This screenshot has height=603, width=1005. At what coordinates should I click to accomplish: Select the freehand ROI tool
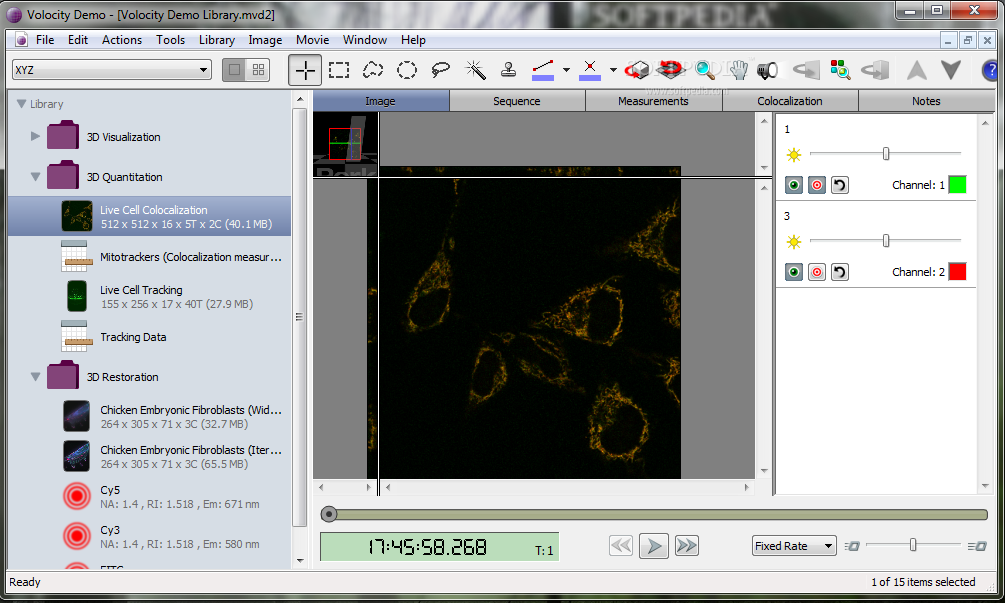coord(373,70)
